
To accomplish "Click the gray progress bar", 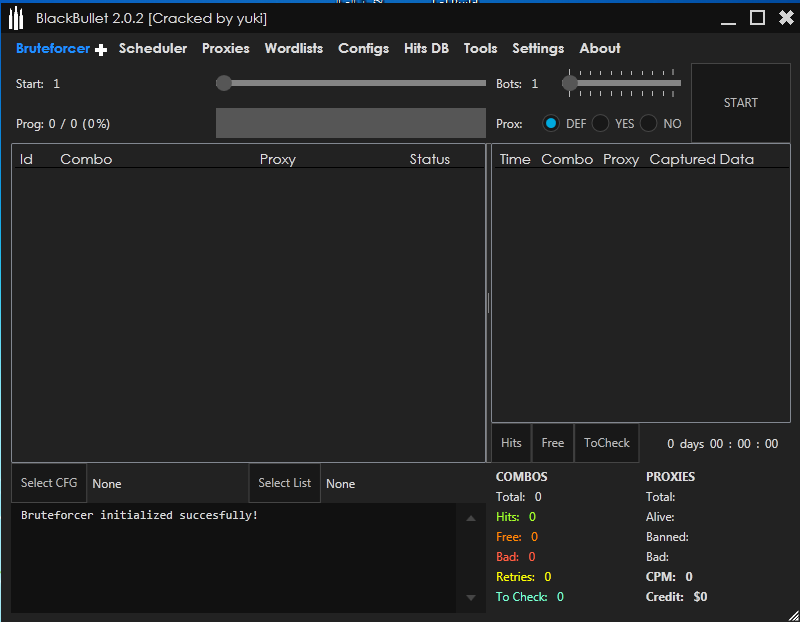I will point(351,123).
